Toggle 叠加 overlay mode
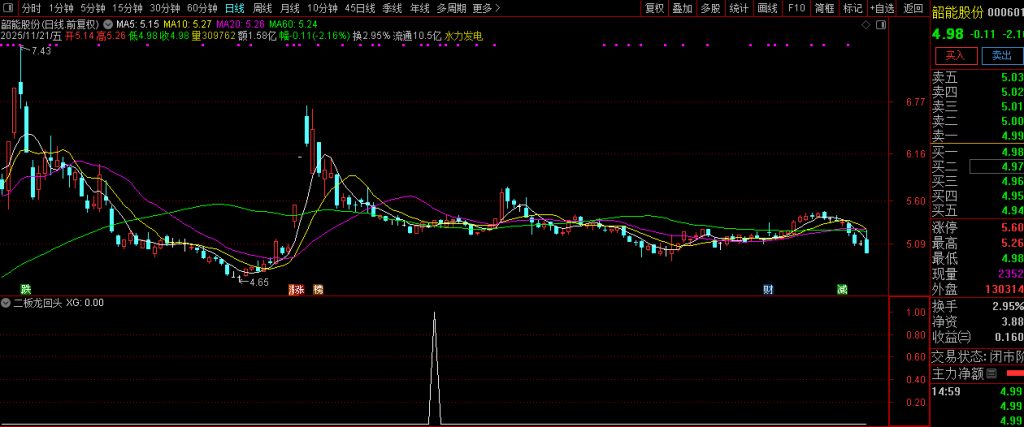The image size is (1024, 427). [682, 8]
